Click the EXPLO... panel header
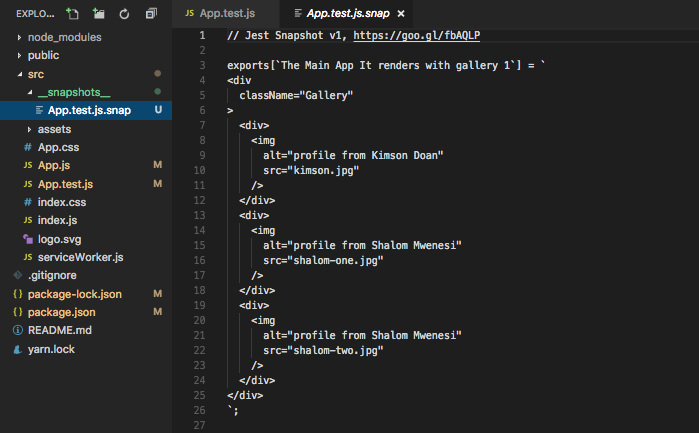Viewport: 699px width, 433px height. pyautogui.click(x=35, y=14)
